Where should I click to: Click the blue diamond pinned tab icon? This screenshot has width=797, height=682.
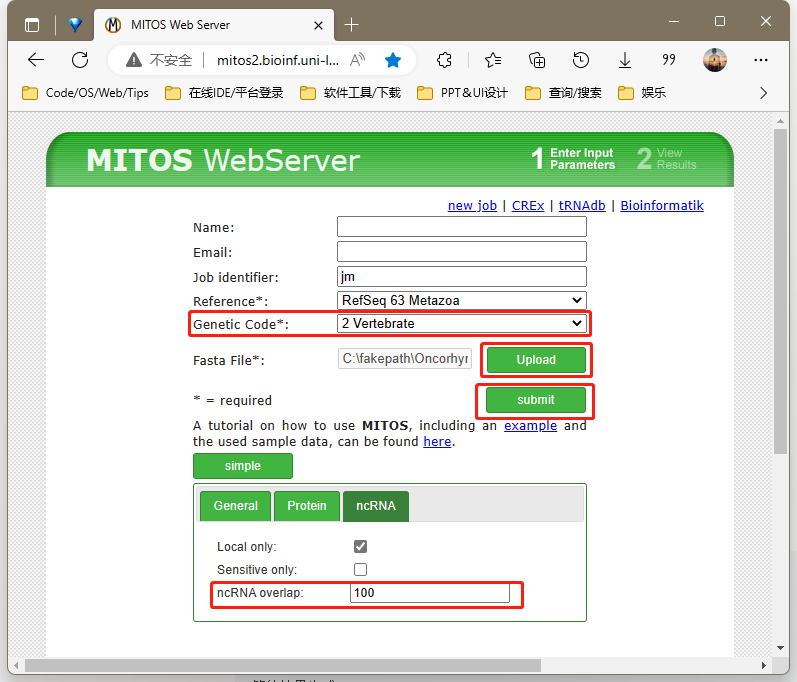pos(75,25)
